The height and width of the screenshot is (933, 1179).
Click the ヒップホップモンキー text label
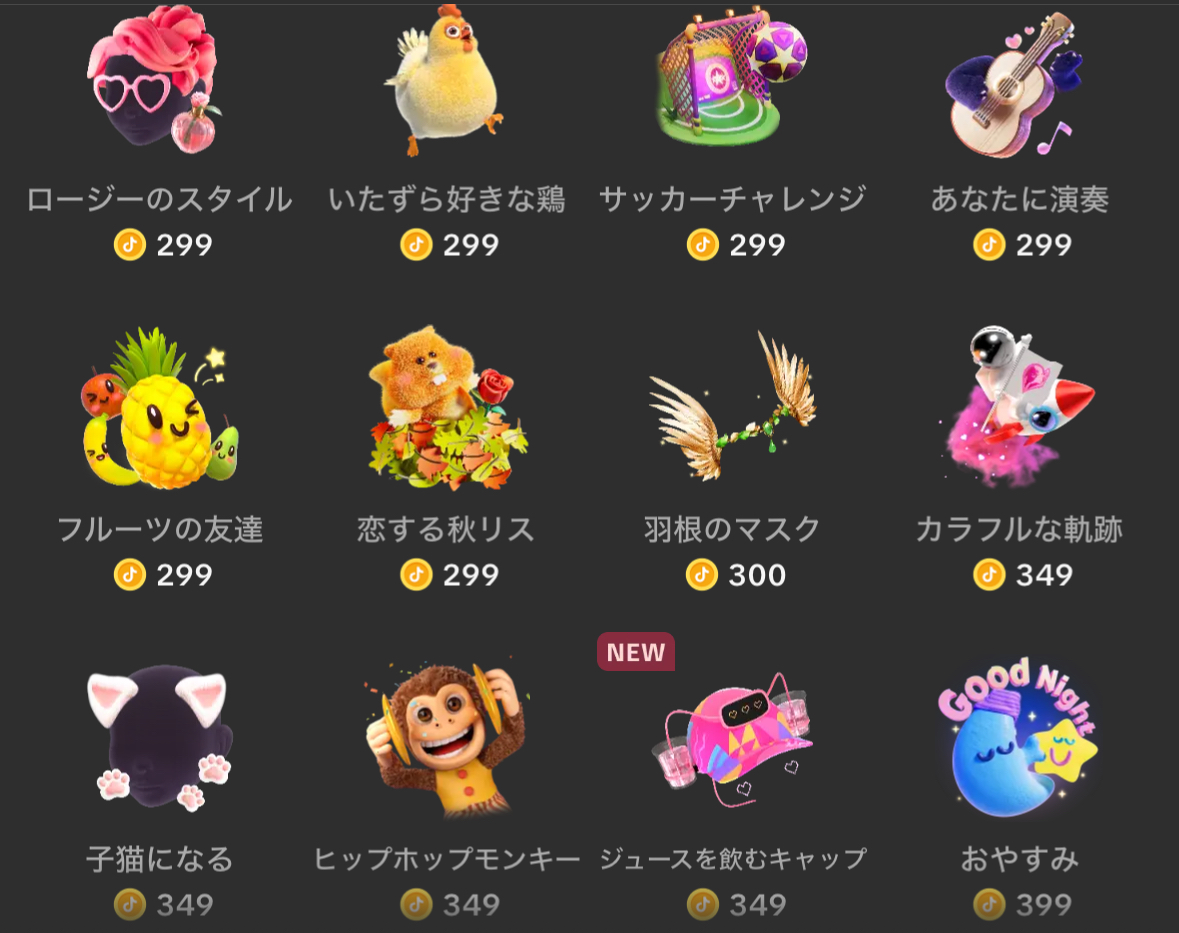pos(447,859)
